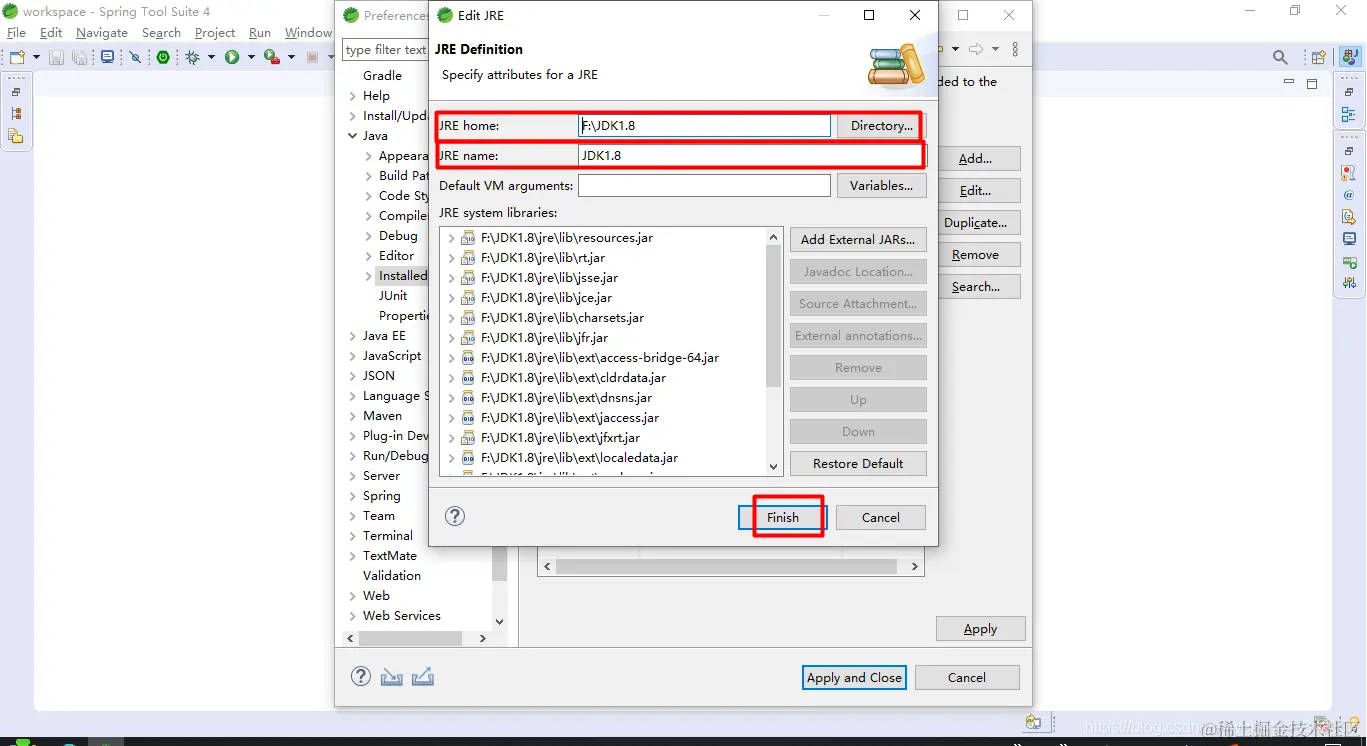This screenshot has height=746, width=1367.
Task: Open the Project menu
Action: pyautogui.click(x=215, y=33)
